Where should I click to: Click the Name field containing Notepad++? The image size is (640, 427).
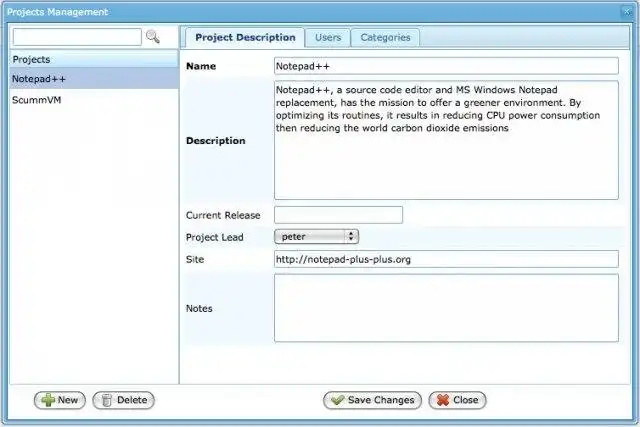pos(446,66)
